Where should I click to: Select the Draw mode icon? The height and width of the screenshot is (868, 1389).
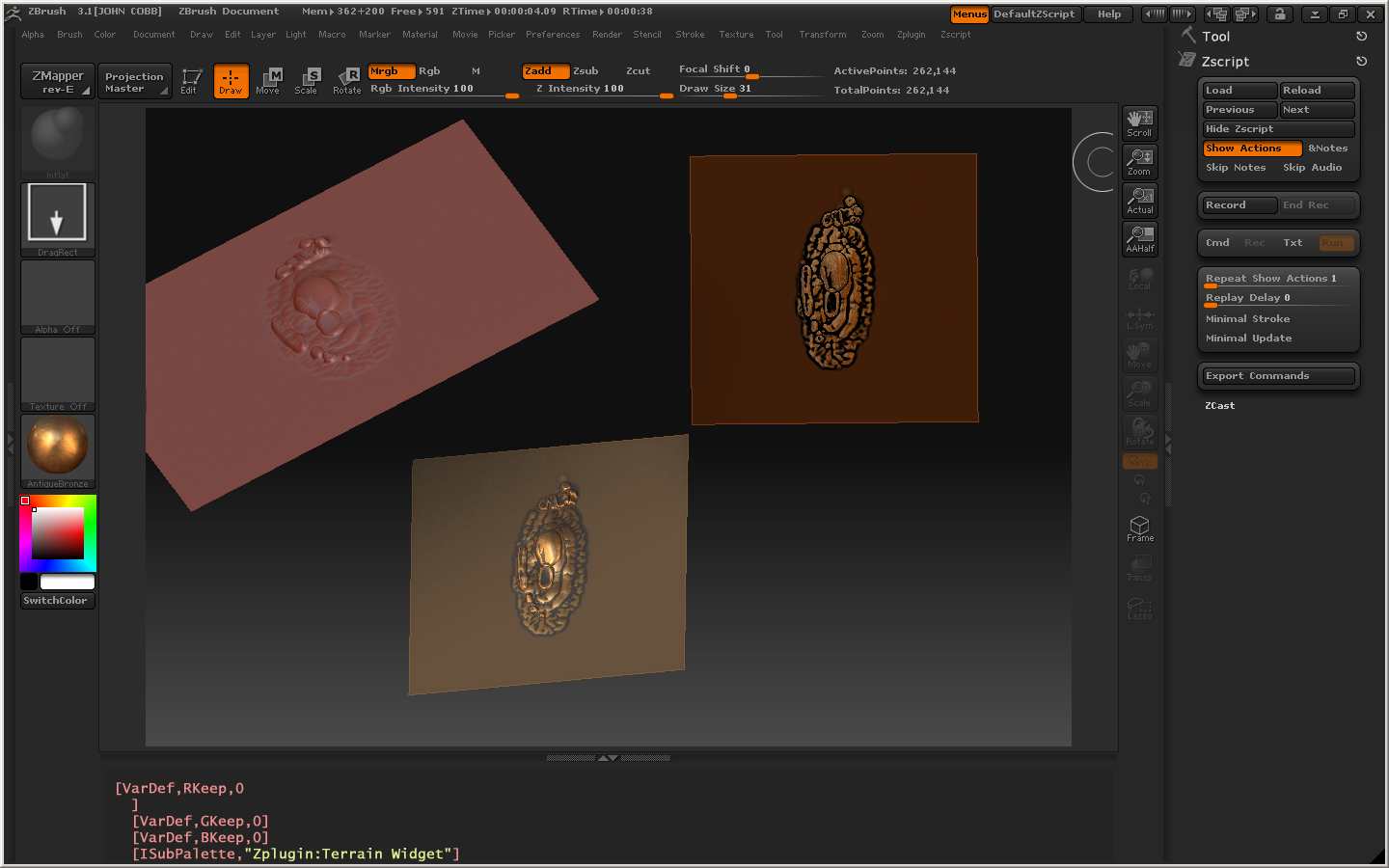pyautogui.click(x=231, y=81)
